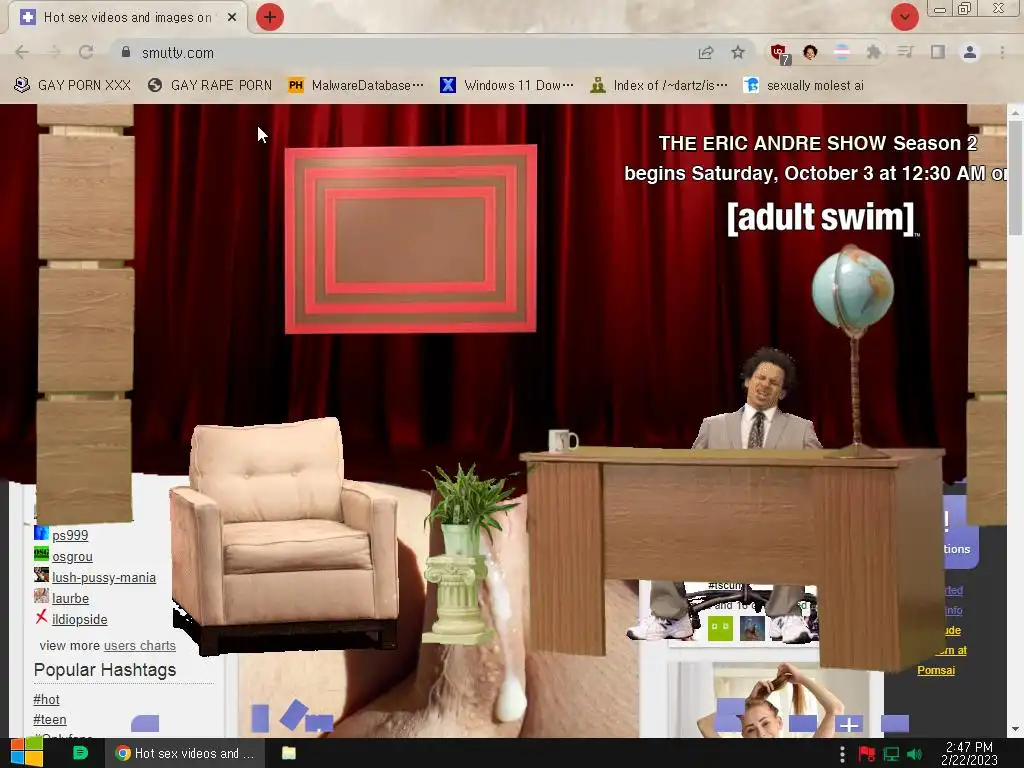This screenshot has height=768, width=1024.
Task: Toggle the browser side panel
Action: tap(938, 52)
